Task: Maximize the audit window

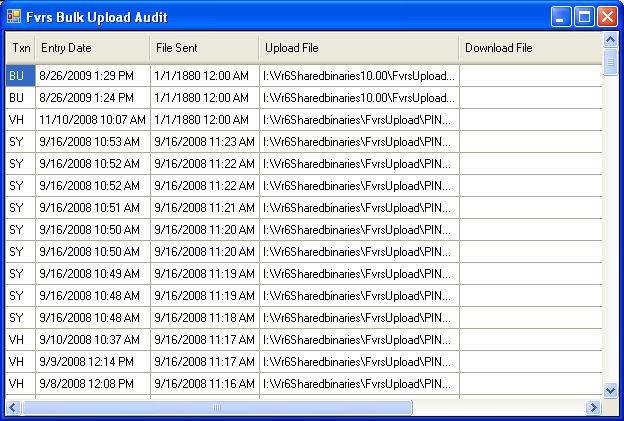Action: coord(584,17)
